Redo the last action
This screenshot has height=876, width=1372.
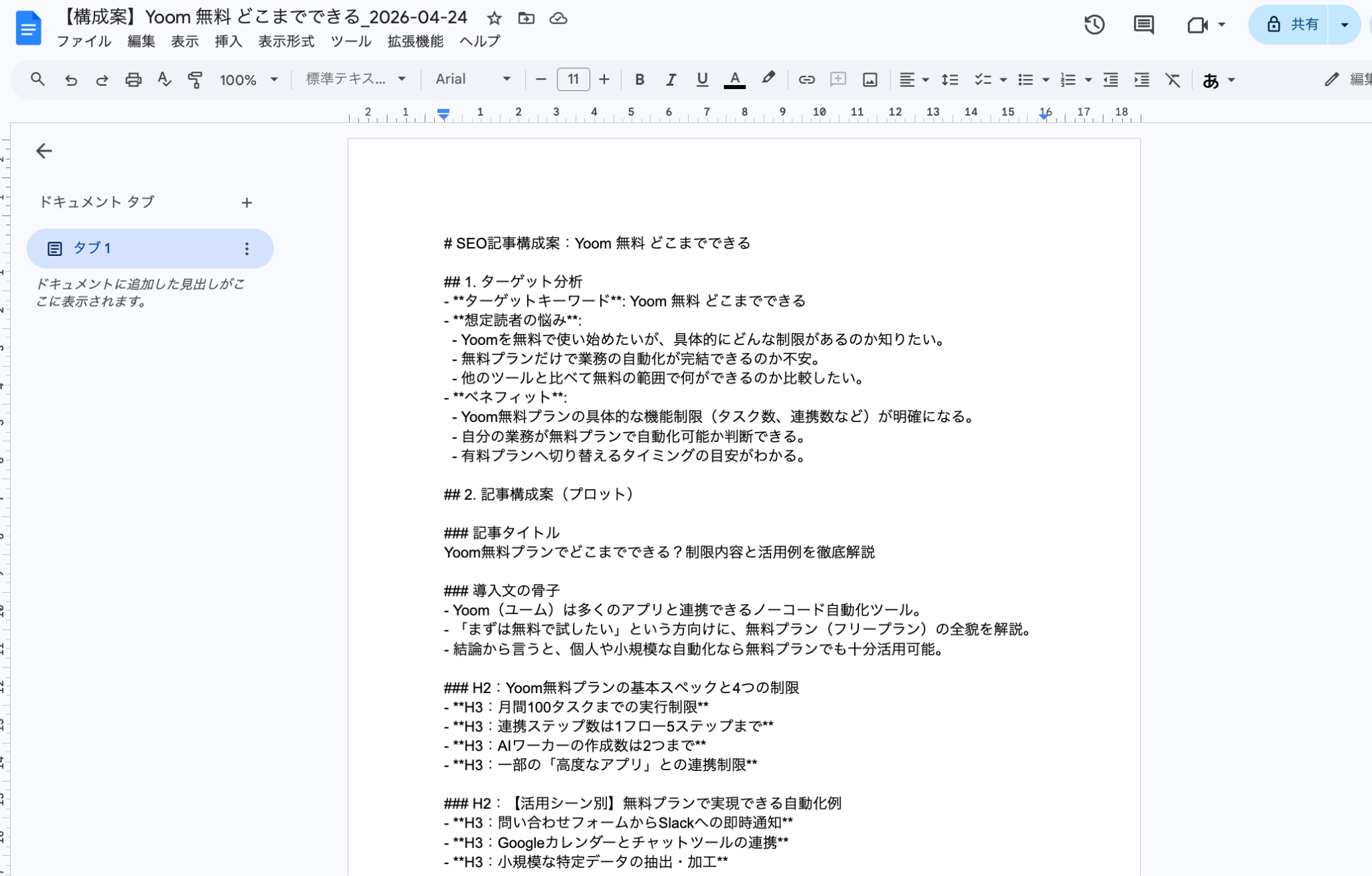(102, 80)
